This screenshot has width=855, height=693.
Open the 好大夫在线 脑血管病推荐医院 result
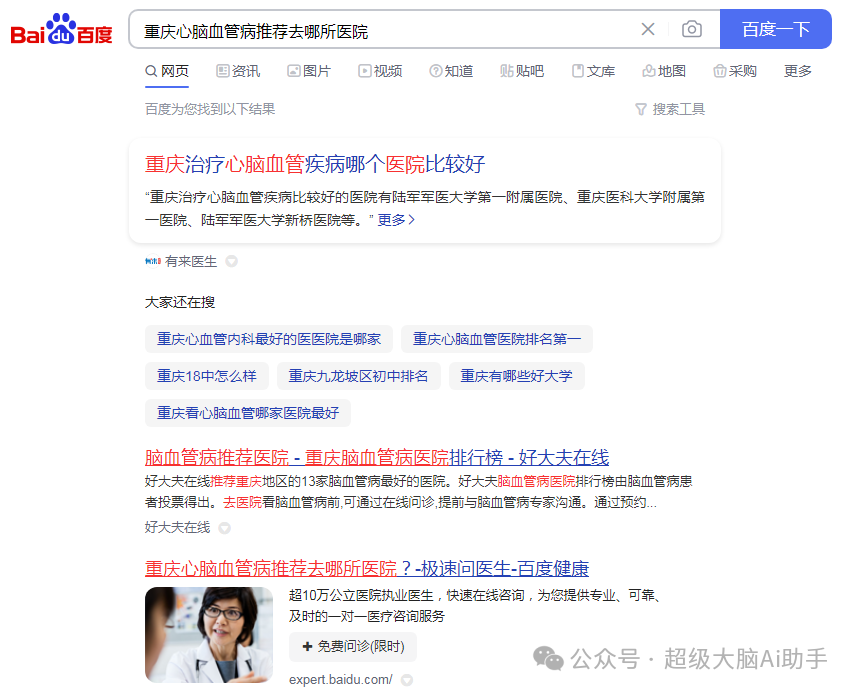coord(377,457)
